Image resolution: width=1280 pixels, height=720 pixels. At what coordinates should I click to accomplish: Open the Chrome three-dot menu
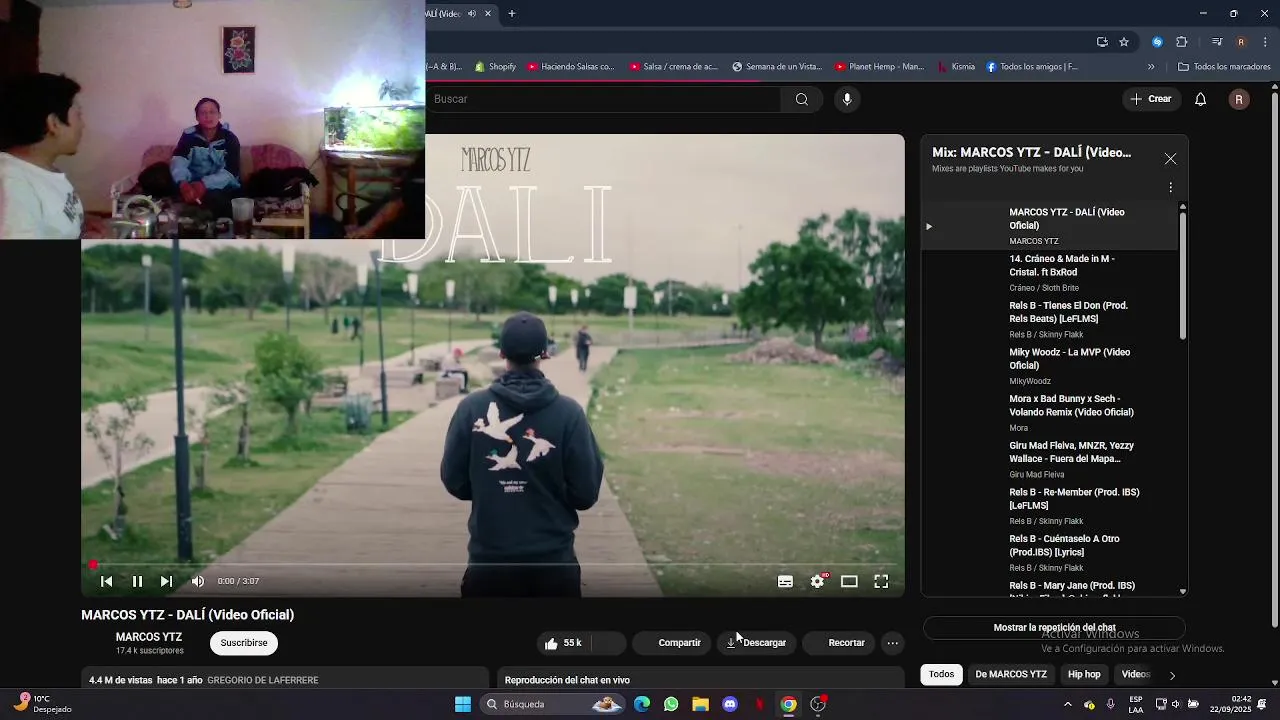1266,42
